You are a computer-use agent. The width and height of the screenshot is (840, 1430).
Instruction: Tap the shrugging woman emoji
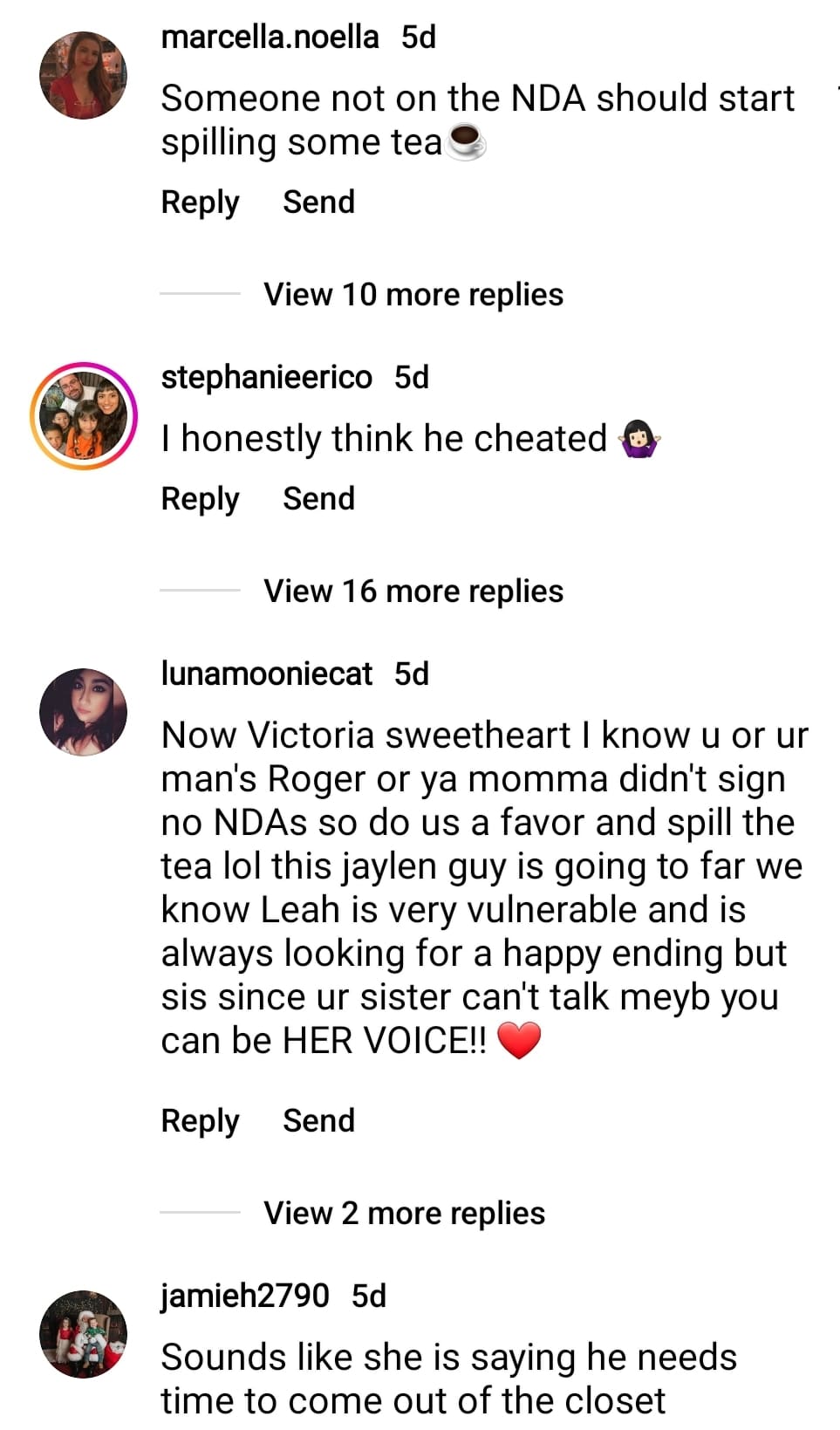(x=639, y=439)
